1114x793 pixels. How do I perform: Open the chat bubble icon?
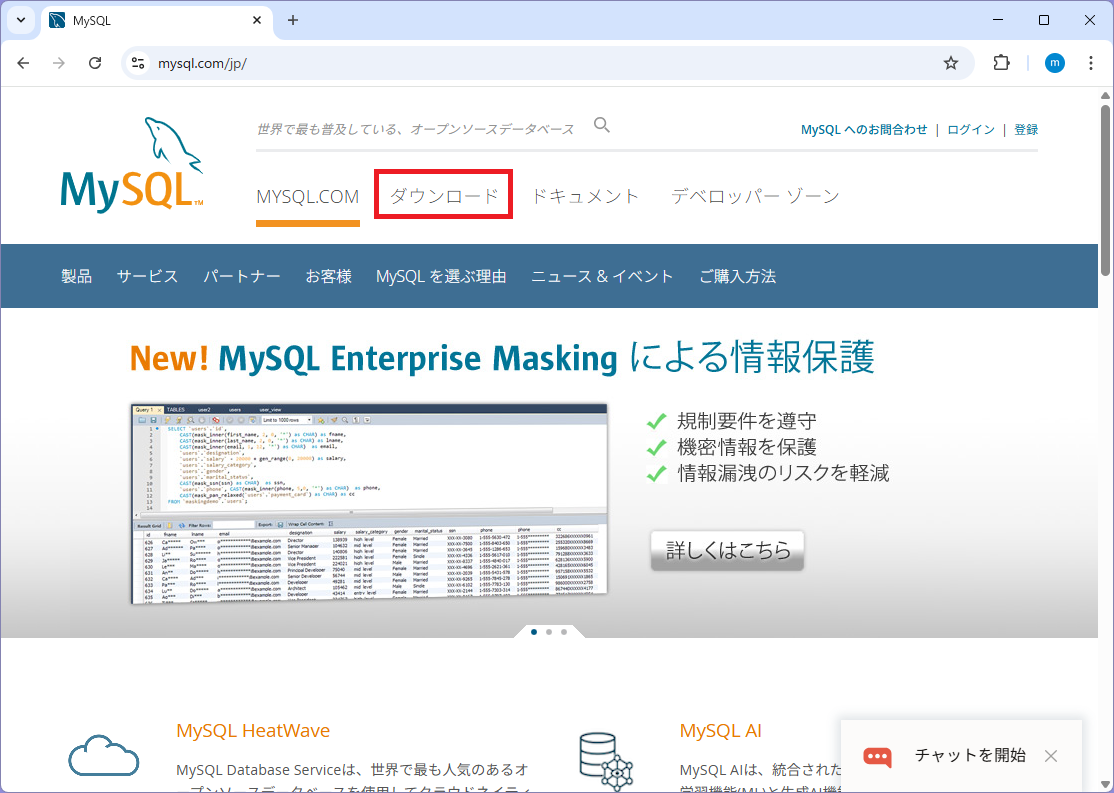coord(877,757)
